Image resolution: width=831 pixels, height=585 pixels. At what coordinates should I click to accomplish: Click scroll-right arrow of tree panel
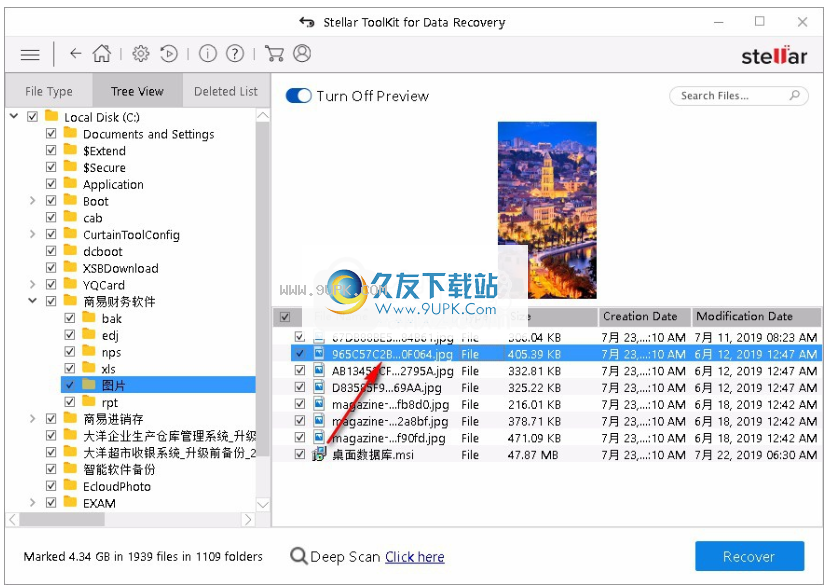pos(247,519)
